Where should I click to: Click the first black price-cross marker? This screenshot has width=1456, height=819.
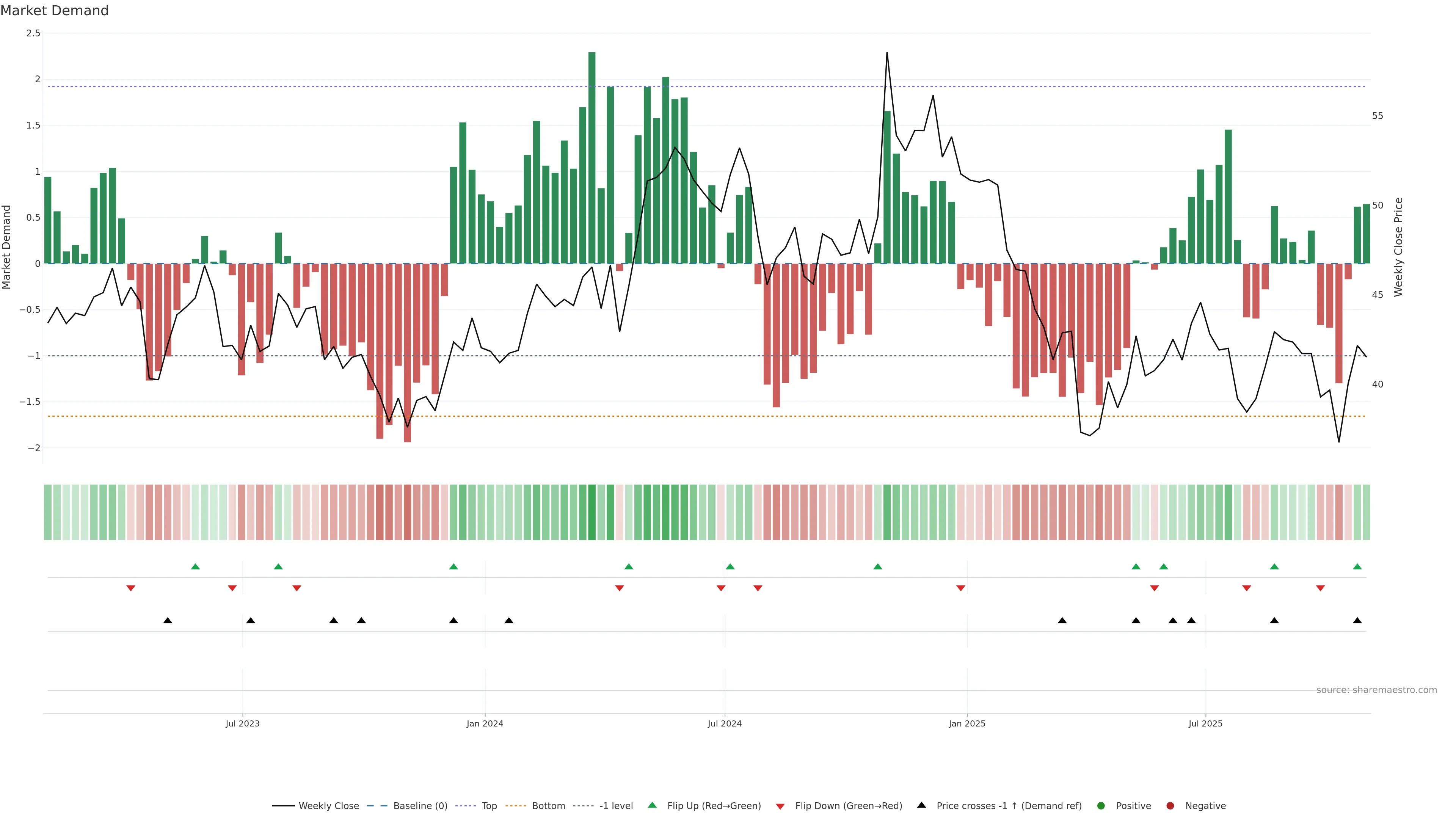167,621
